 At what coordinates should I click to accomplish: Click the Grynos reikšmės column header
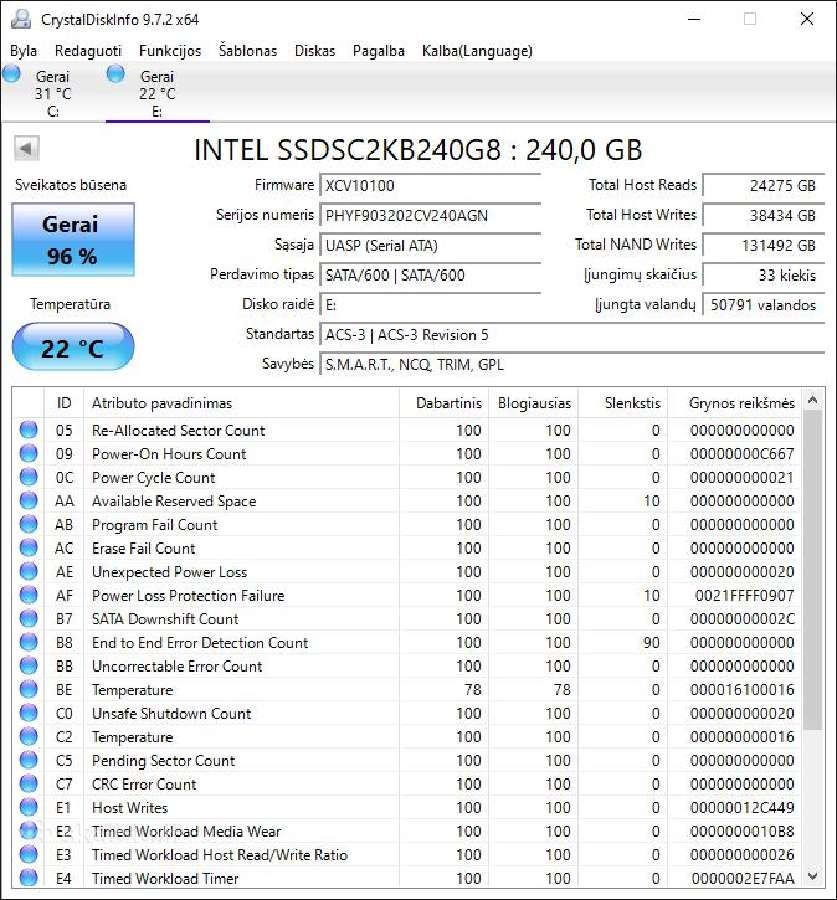[735, 403]
